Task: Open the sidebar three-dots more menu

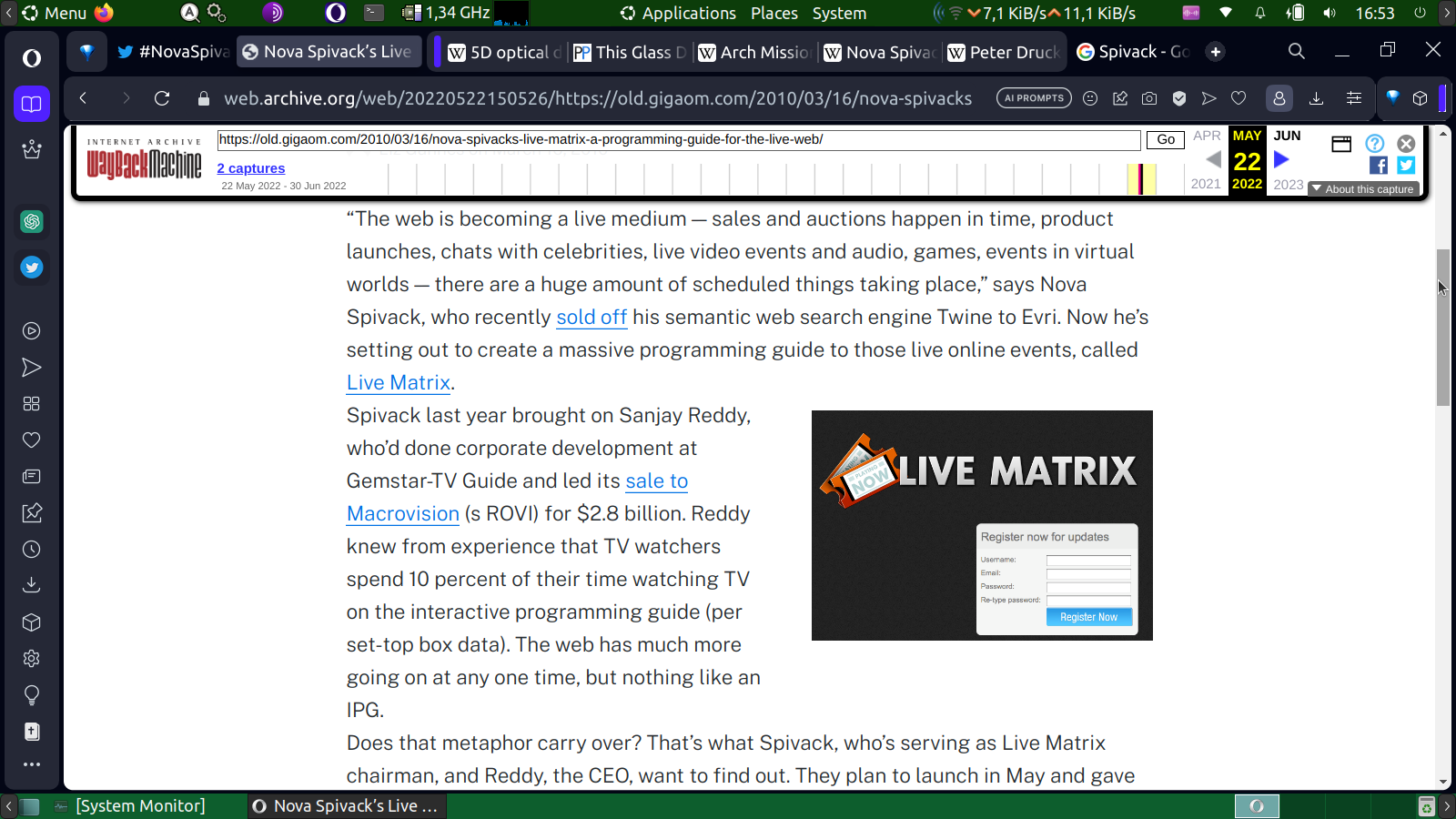Action: click(32, 764)
